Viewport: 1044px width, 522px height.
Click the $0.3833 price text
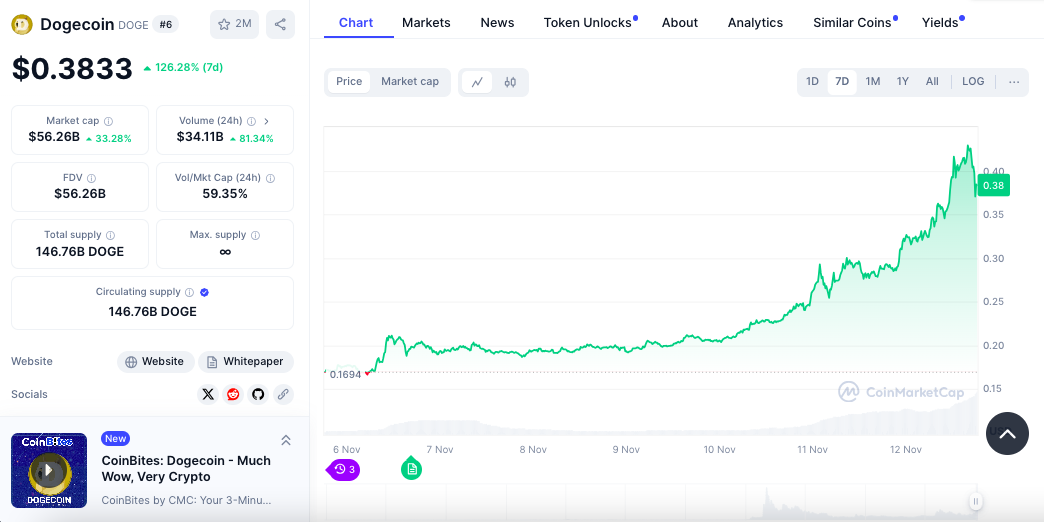coord(73,69)
